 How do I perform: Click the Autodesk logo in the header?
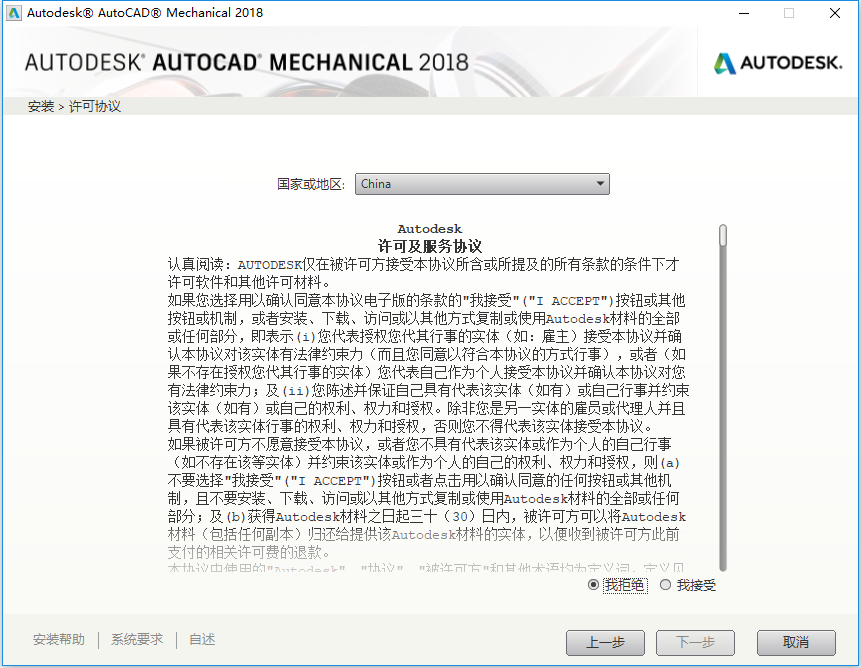[778, 63]
